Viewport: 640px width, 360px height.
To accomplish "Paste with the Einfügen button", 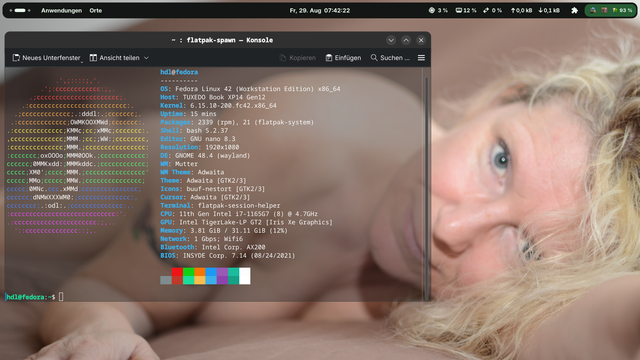I will point(343,58).
